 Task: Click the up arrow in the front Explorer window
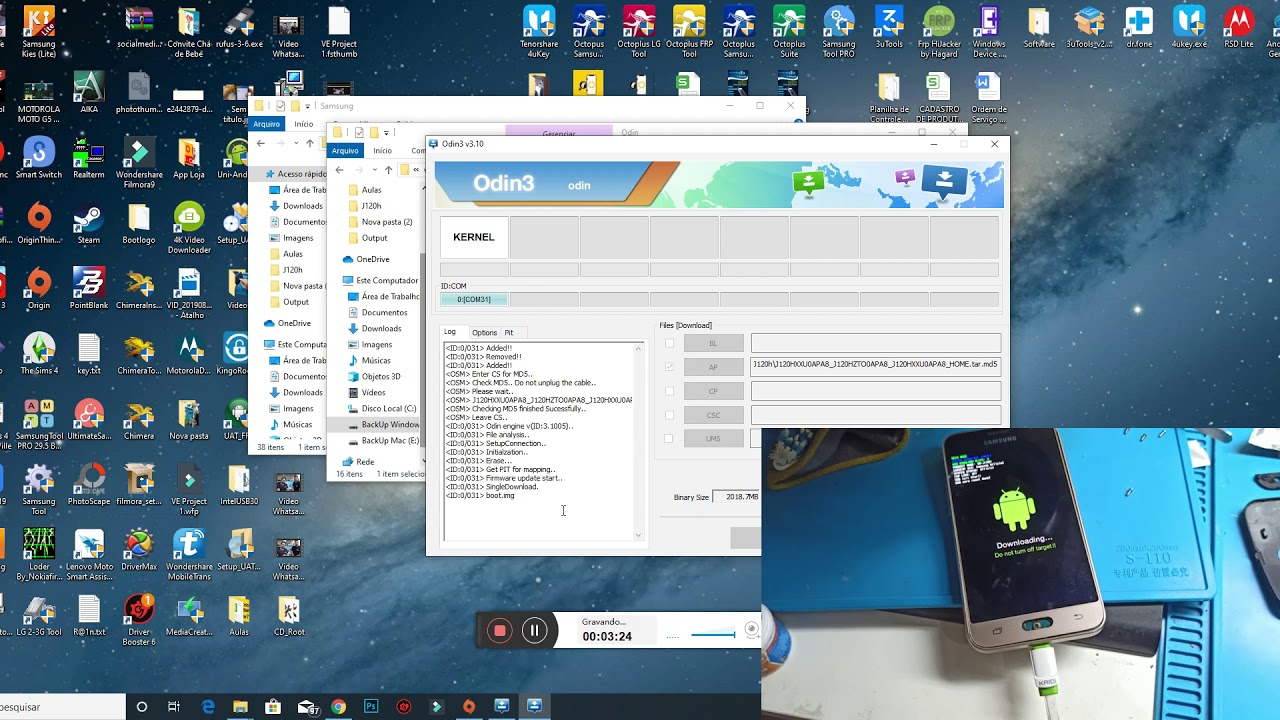tap(389, 170)
